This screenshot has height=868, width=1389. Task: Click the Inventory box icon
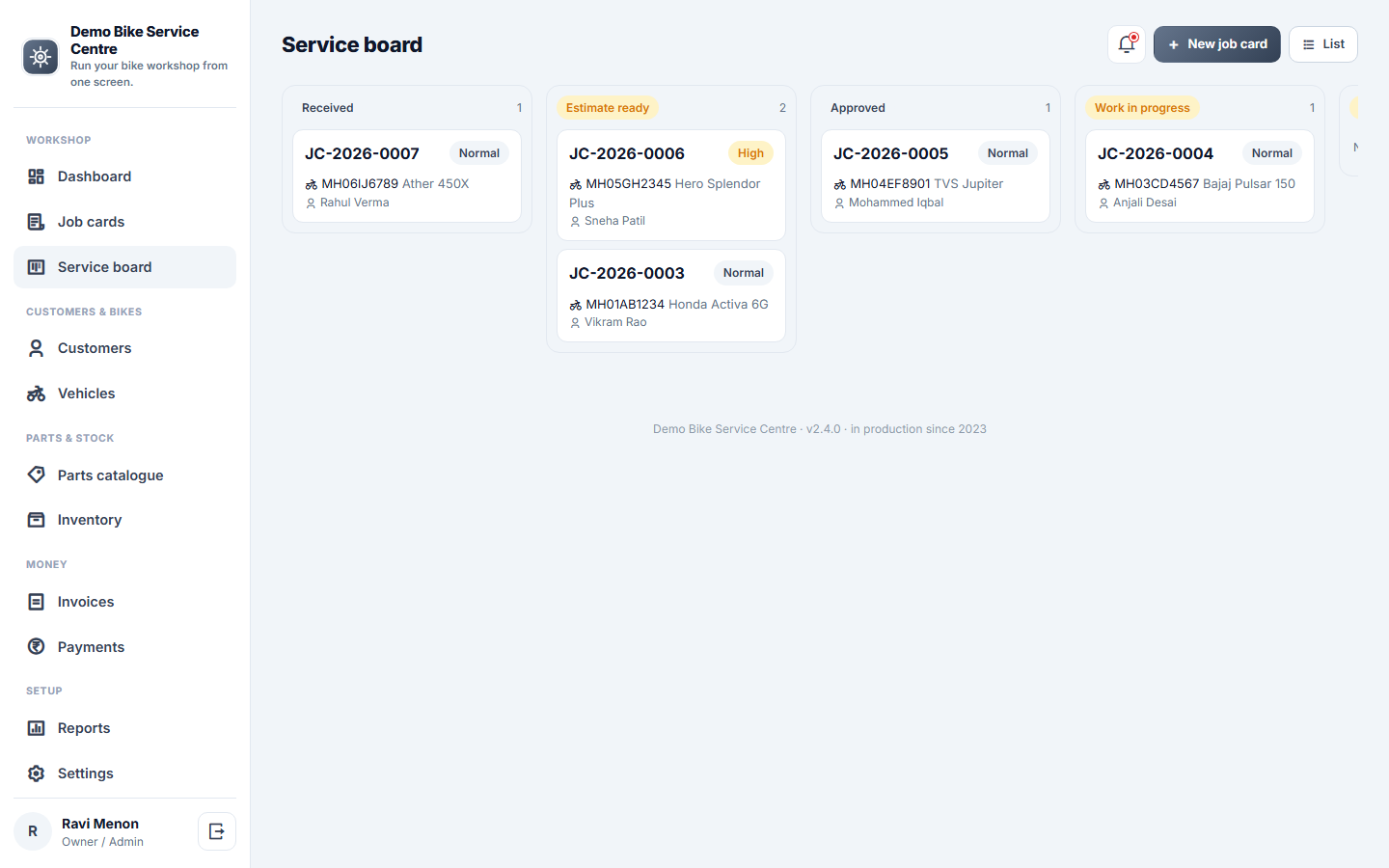click(x=37, y=520)
